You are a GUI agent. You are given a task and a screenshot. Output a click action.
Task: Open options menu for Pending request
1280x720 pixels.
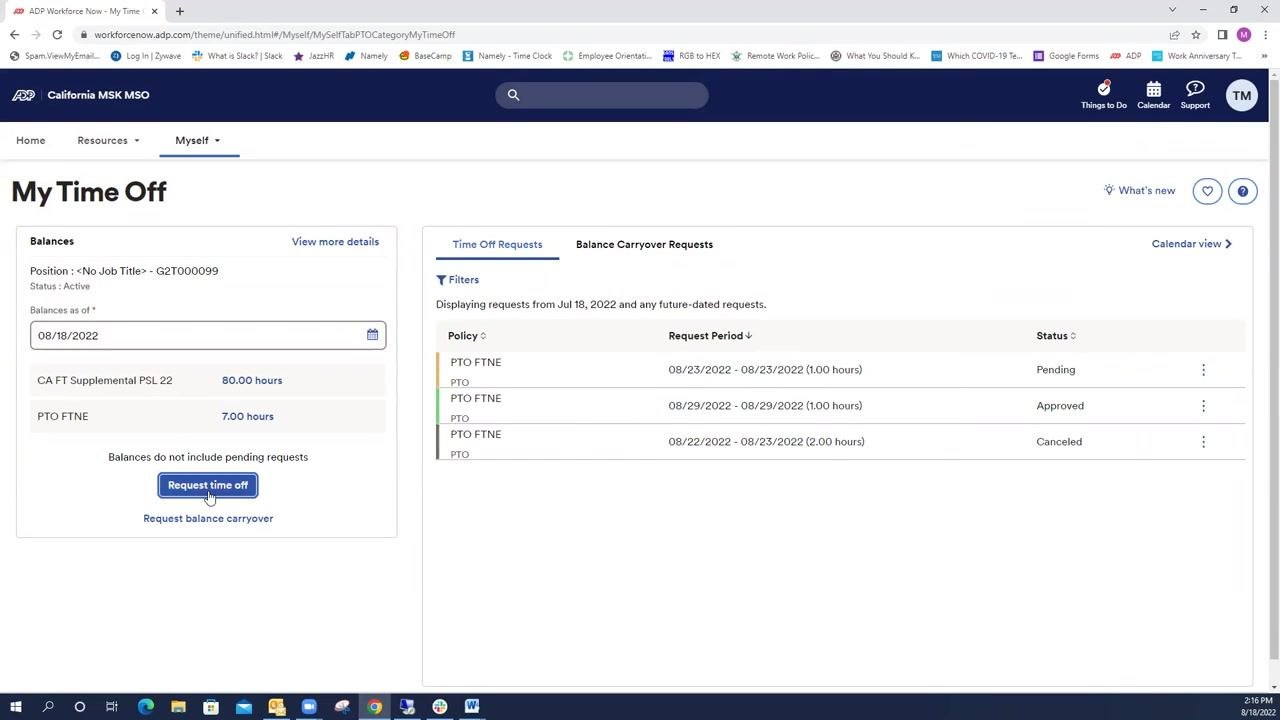pos(1203,370)
